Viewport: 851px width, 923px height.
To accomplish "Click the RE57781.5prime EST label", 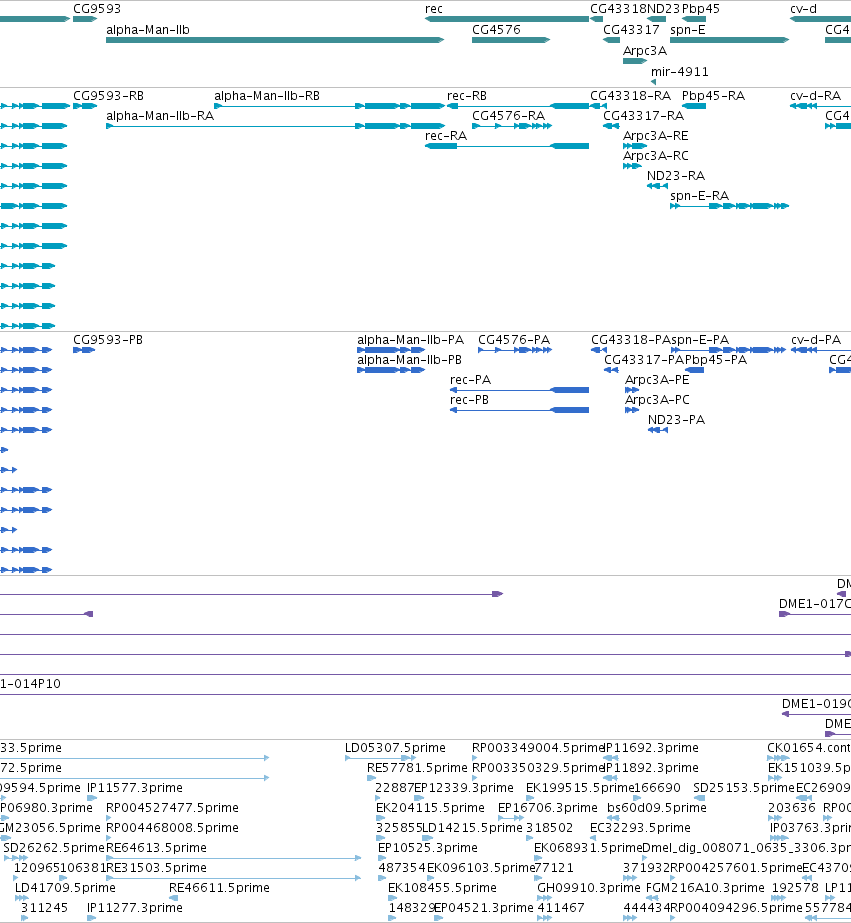I will 417,768.
